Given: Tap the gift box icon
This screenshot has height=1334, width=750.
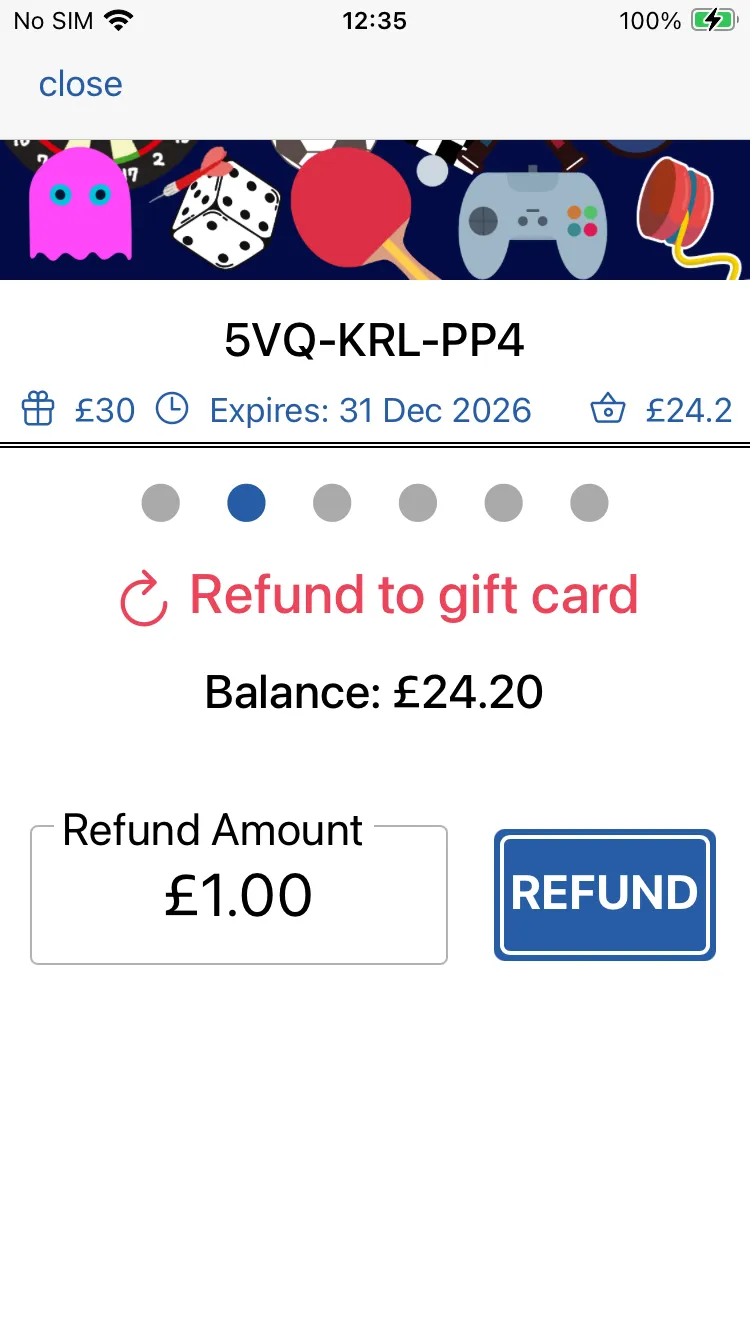Looking at the screenshot, I should click(38, 409).
